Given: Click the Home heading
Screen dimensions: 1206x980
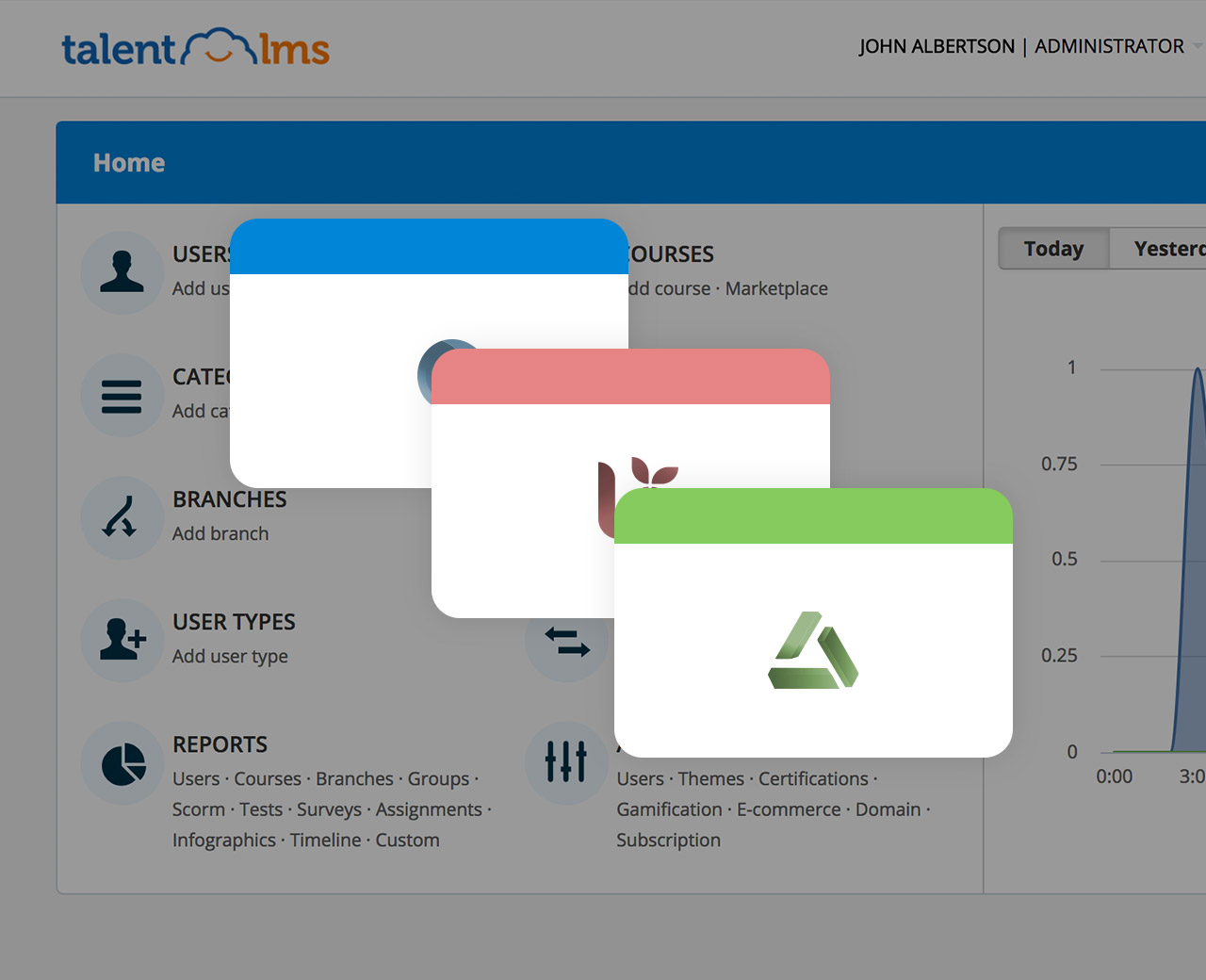Looking at the screenshot, I should tap(129, 163).
